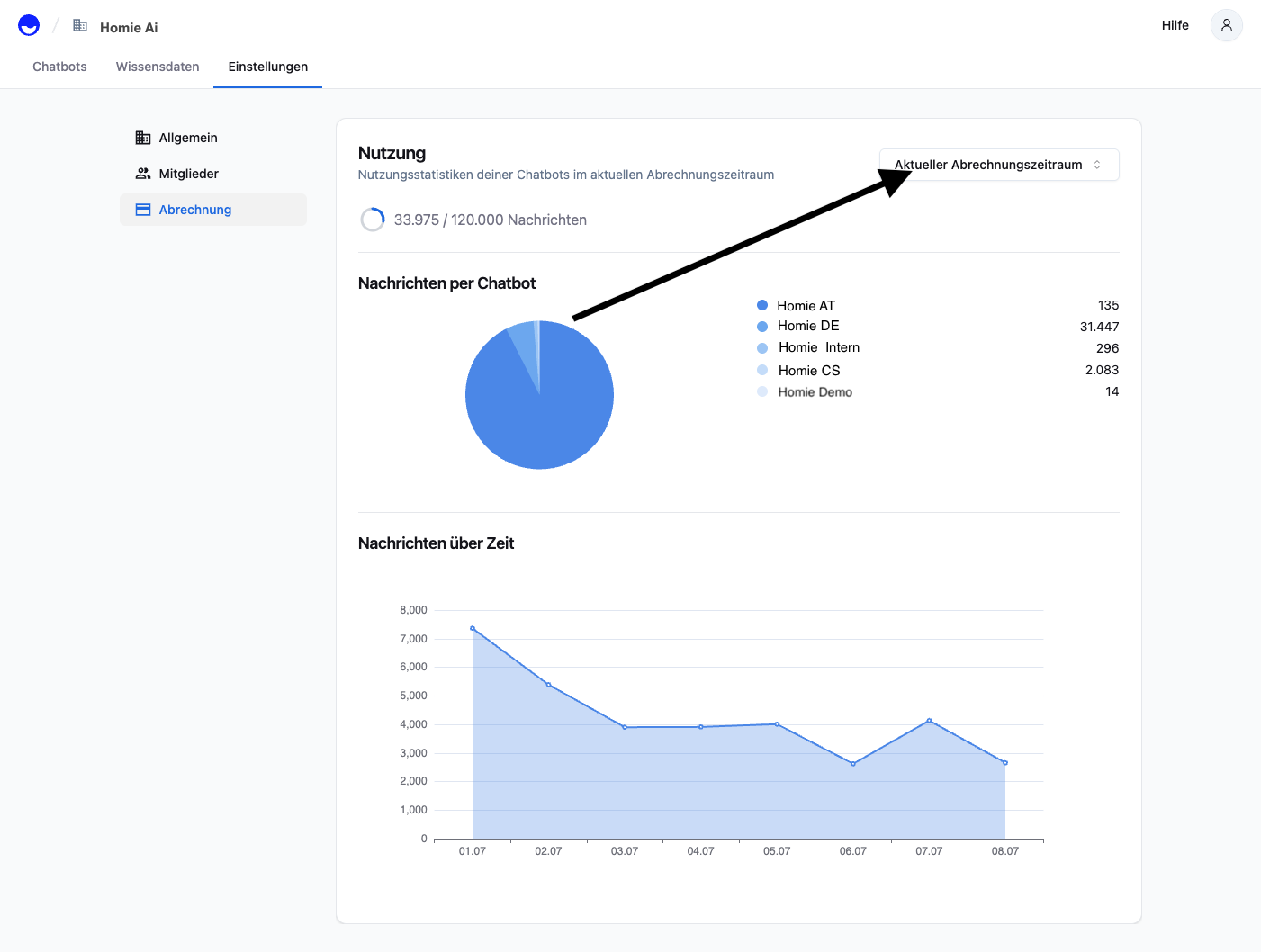Click the blue Homie logo icon
1261x952 pixels.
pyautogui.click(x=29, y=25)
